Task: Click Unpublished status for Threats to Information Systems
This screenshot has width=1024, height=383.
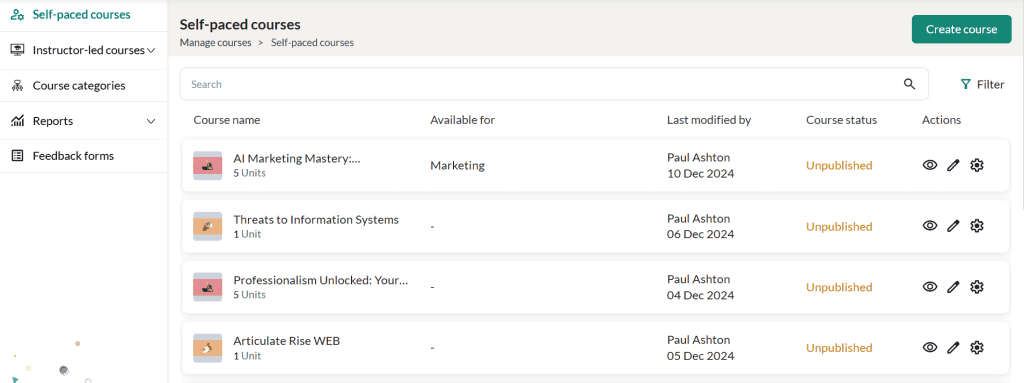Action: point(839,226)
